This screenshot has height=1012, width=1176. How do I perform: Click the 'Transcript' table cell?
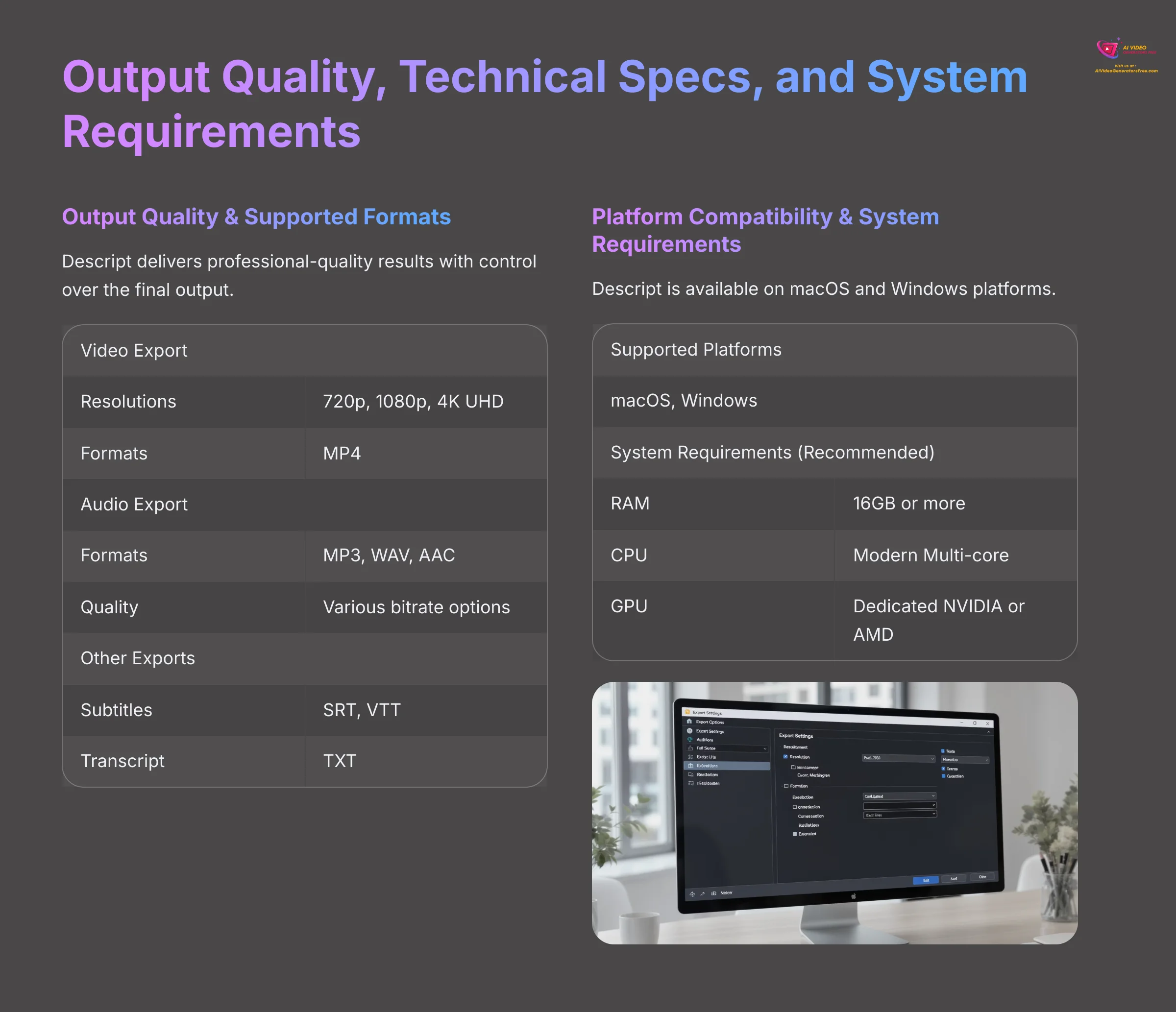[184, 761]
